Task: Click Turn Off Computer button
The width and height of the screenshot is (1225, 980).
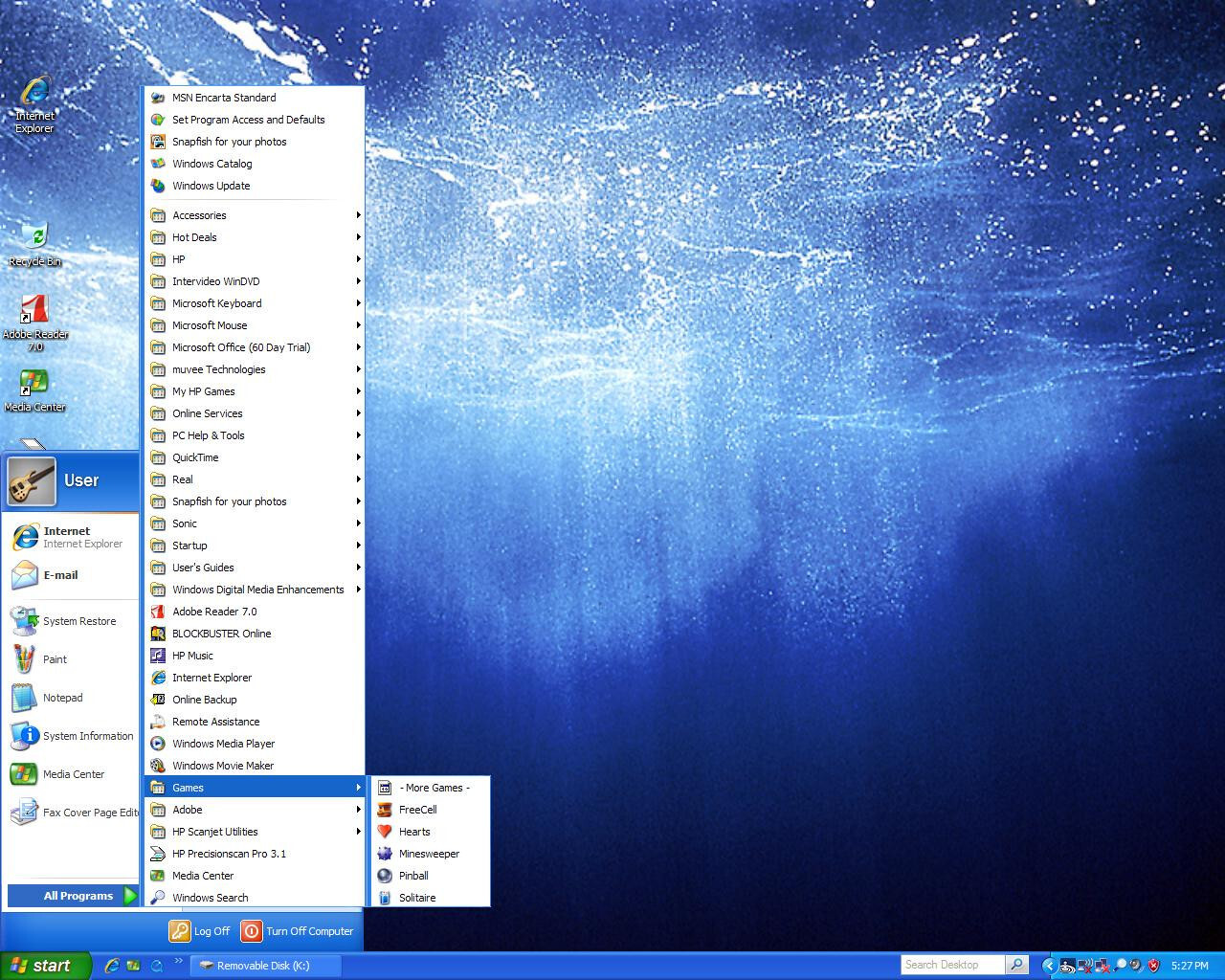Action: tap(298, 931)
